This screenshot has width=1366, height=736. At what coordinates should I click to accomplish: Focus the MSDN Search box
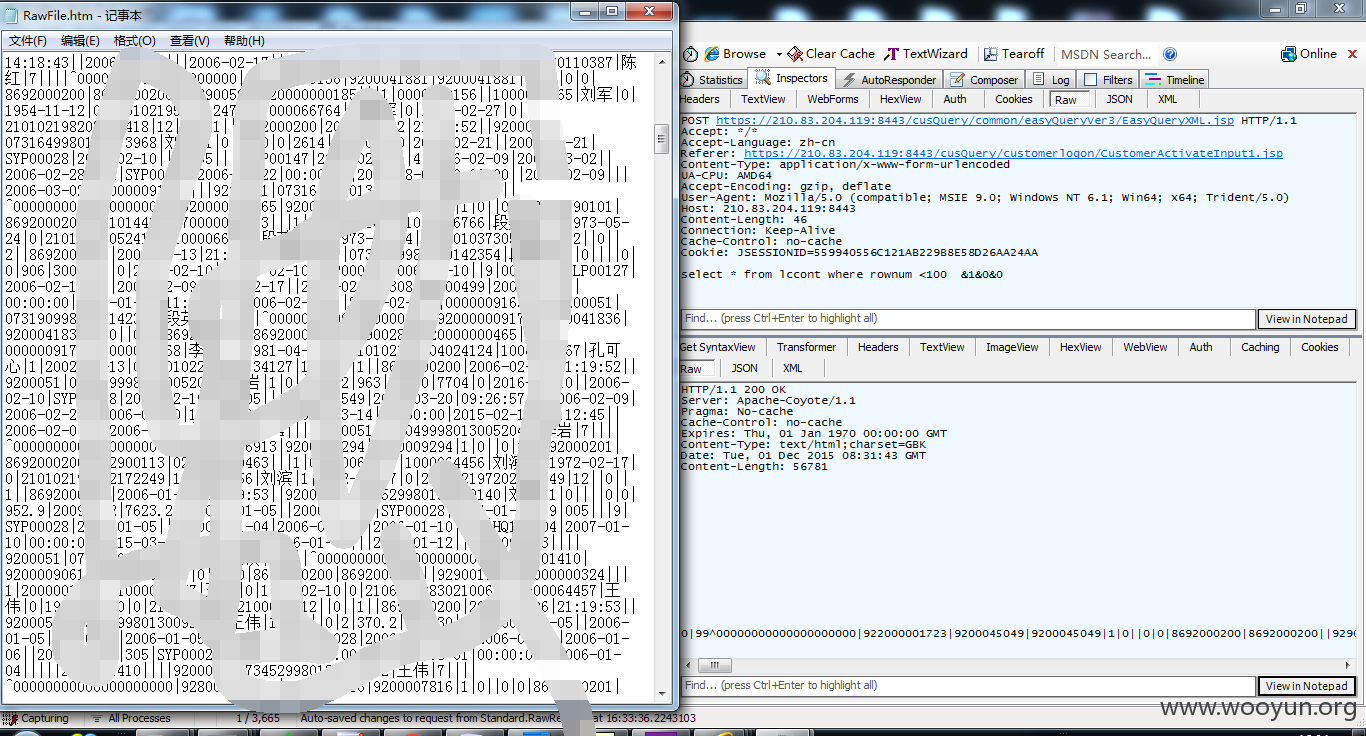1106,54
